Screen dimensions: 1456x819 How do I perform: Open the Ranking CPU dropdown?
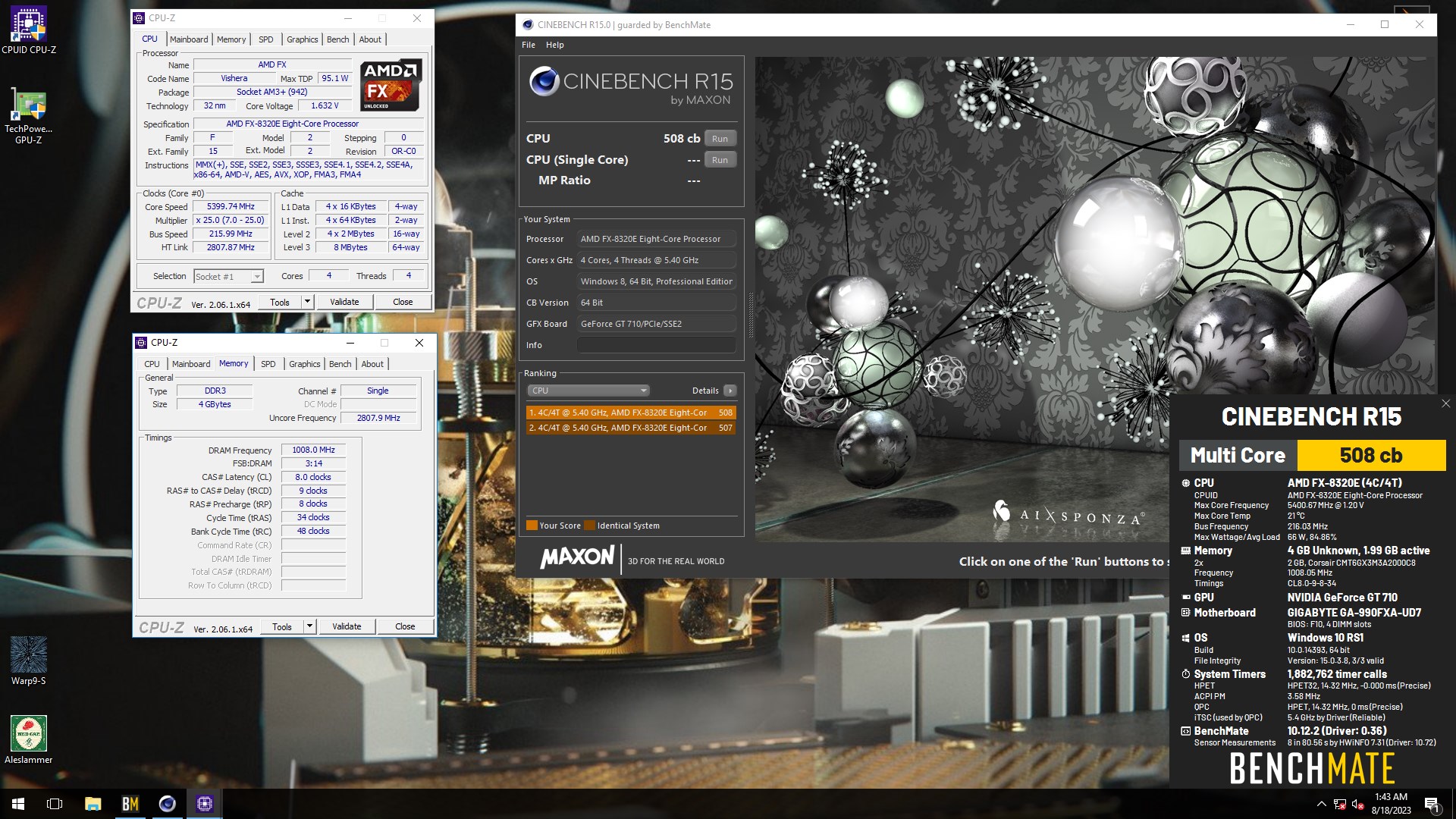pyautogui.click(x=588, y=391)
